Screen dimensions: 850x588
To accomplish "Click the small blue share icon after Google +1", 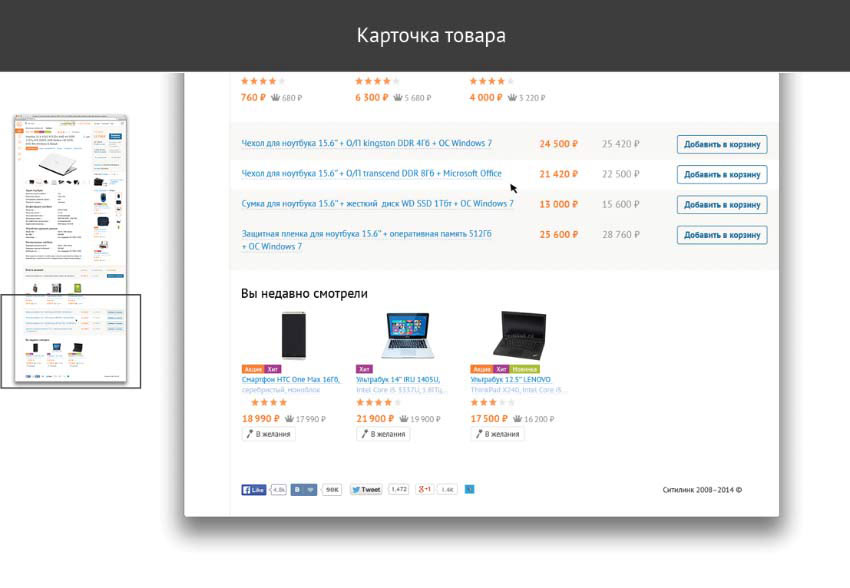I will point(470,489).
